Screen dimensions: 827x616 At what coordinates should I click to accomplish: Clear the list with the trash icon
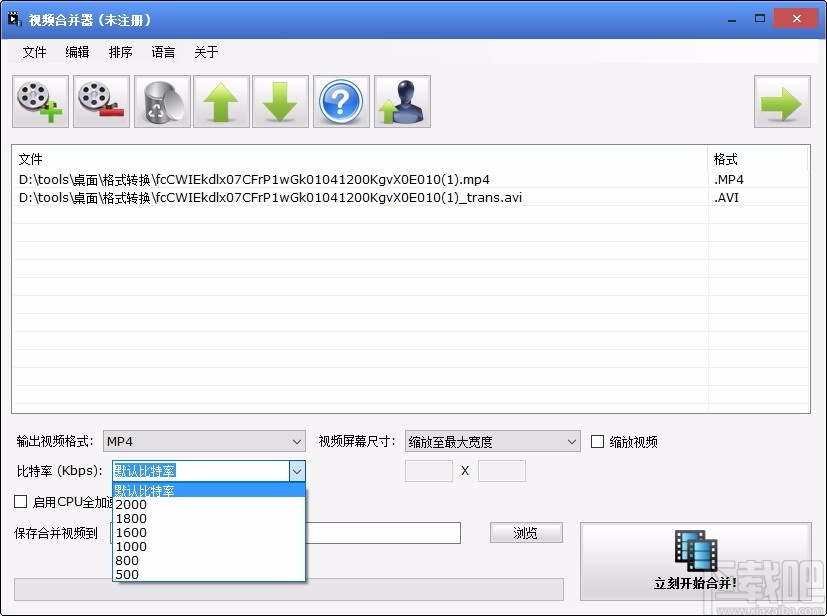pos(161,101)
